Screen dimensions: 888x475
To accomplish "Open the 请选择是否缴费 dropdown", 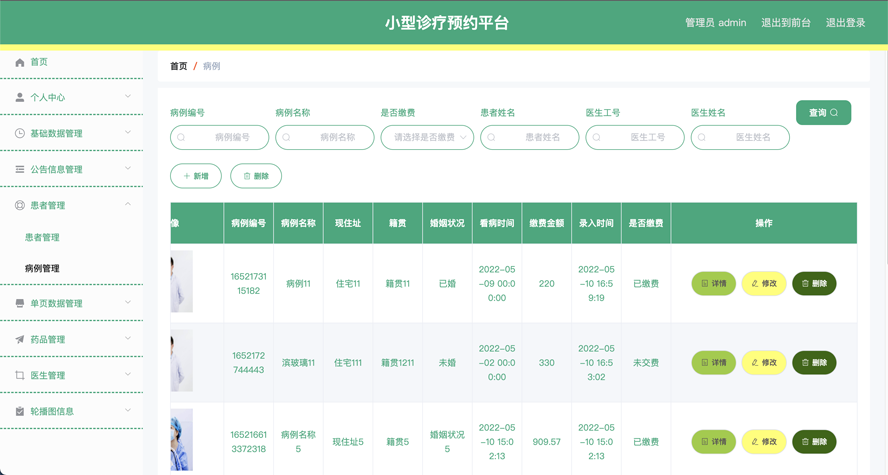I will 427,138.
